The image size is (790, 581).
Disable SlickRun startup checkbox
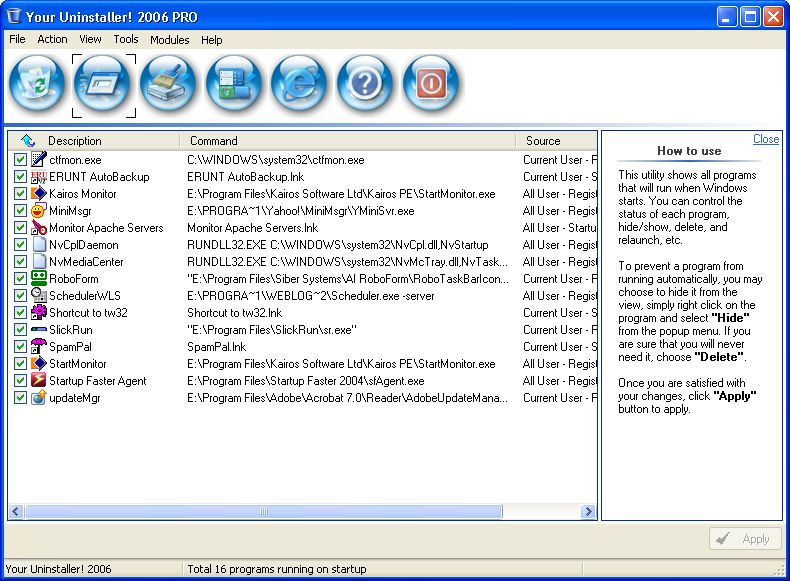tap(20, 330)
